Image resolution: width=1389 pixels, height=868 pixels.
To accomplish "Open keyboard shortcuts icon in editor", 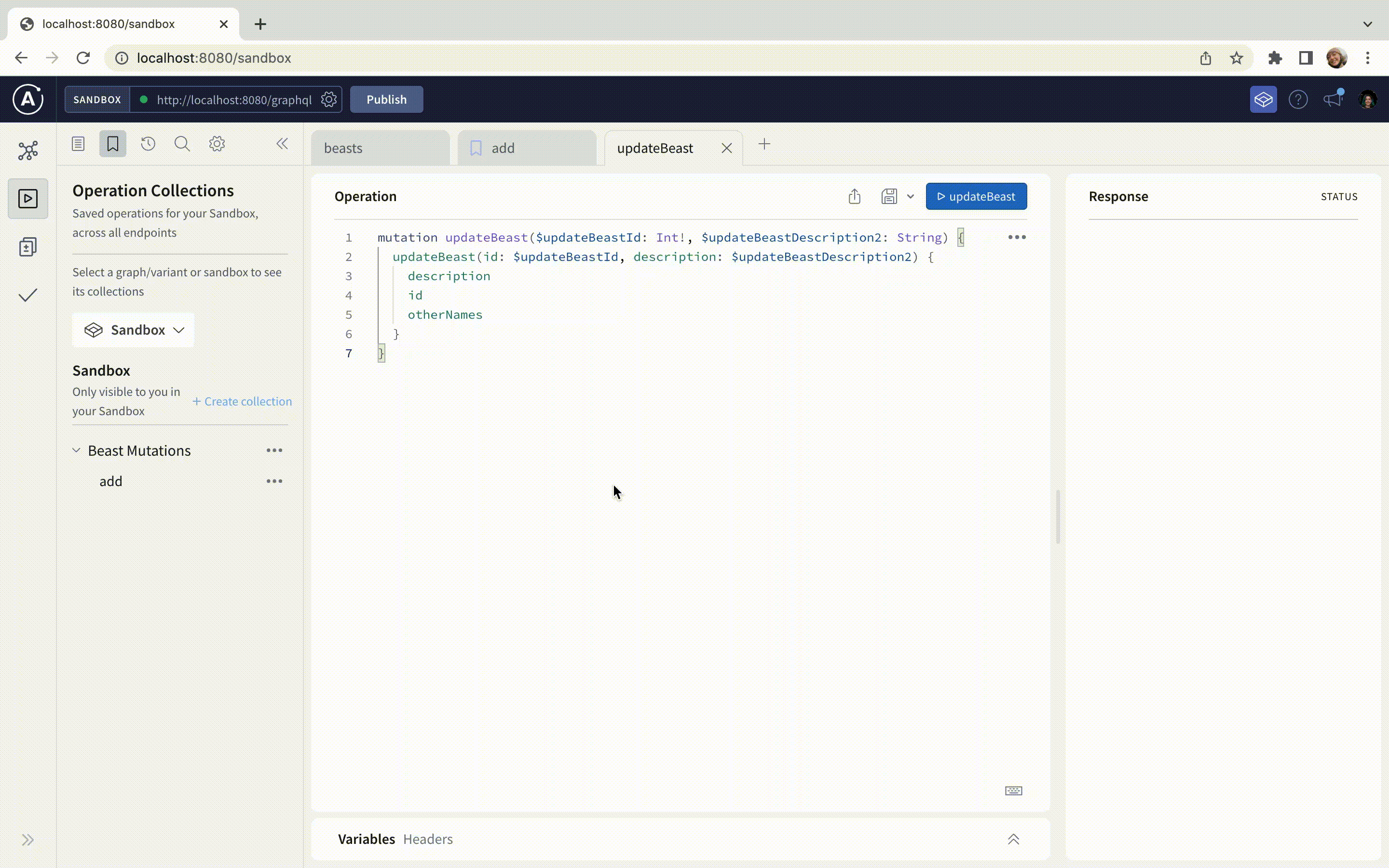I will coord(1014,791).
